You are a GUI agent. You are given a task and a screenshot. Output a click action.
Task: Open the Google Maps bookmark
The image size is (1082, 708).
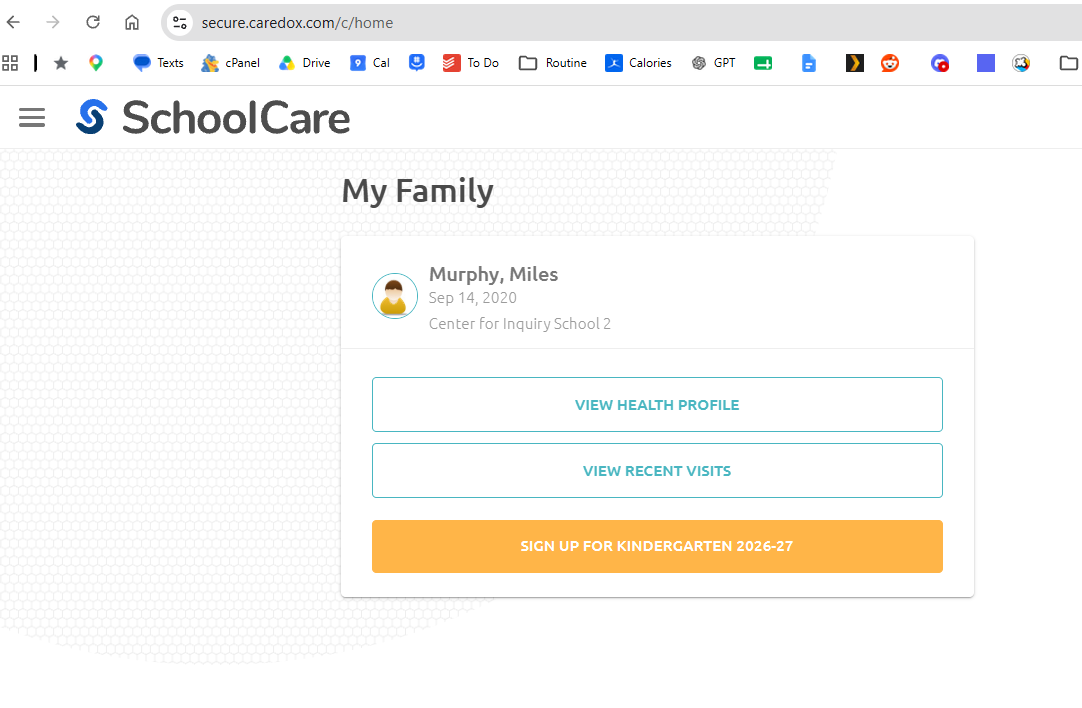tap(96, 63)
